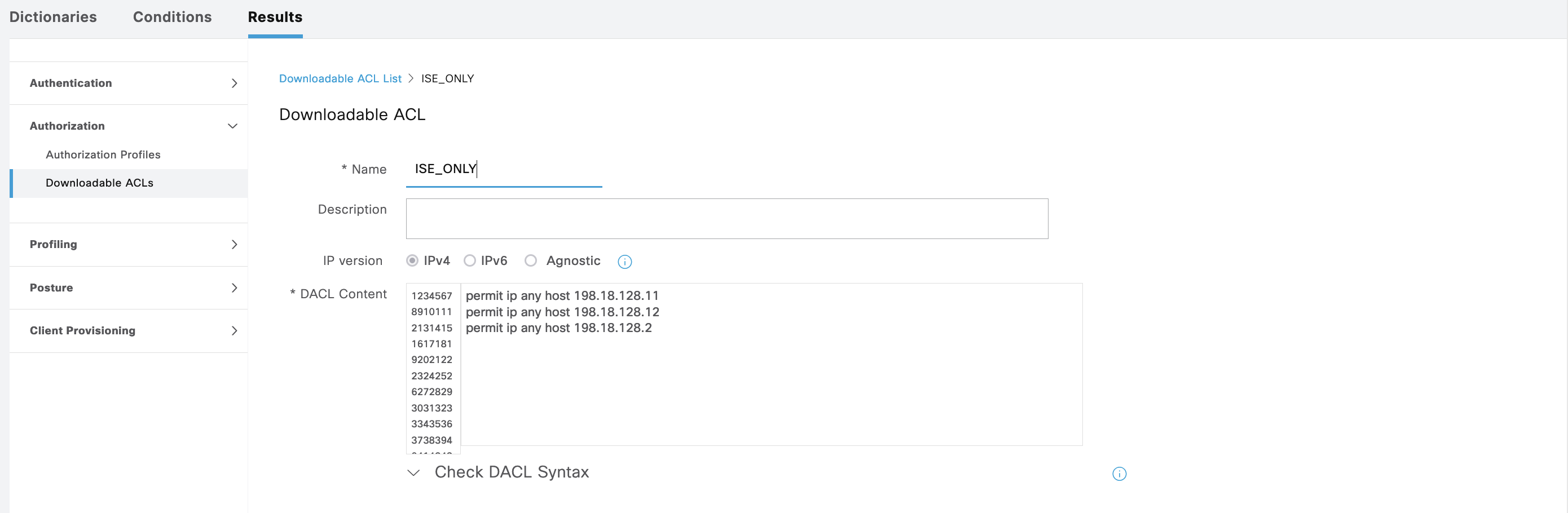Expand the Posture section
The height and width of the screenshot is (513, 1568).
pyautogui.click(x=234, y=288)
